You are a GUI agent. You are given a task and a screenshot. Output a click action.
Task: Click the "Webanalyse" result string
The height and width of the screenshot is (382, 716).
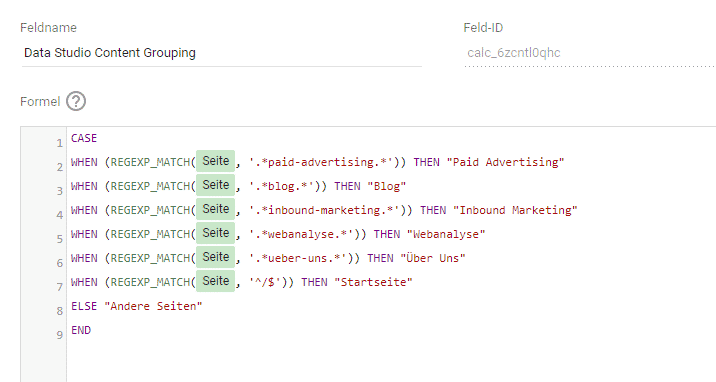pyautogui.click(x=446, y=234)
